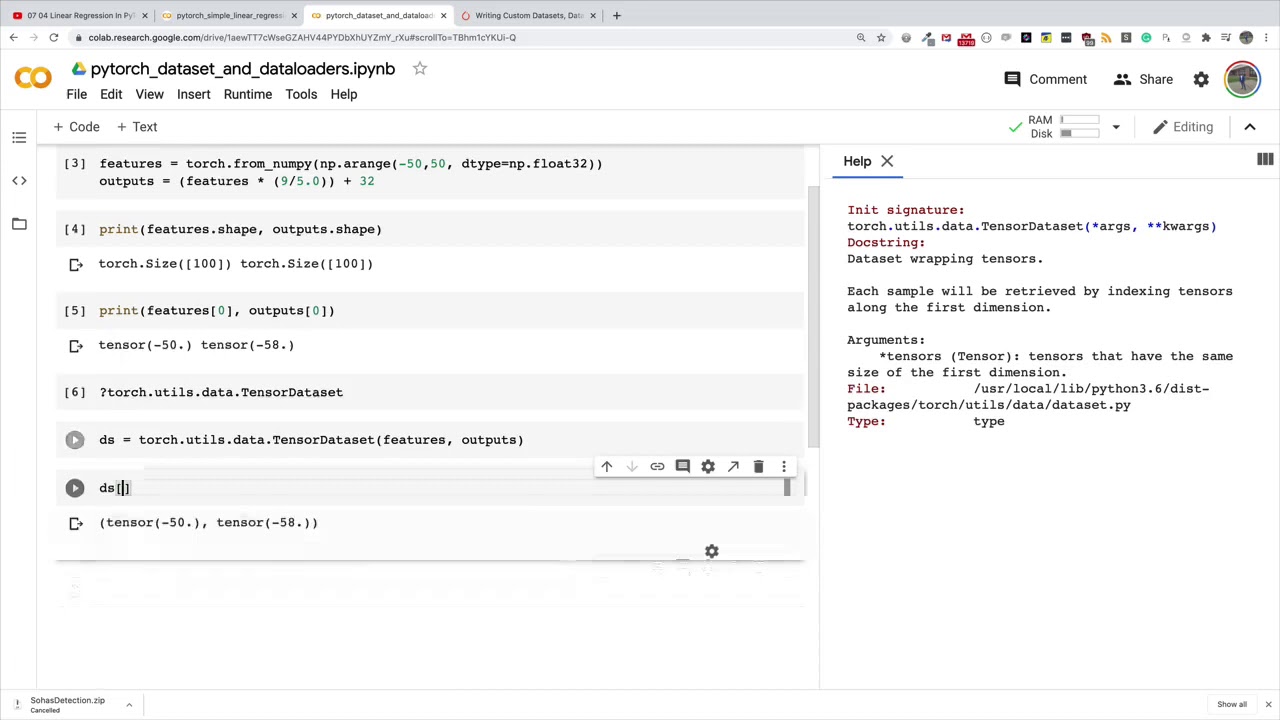Click the print(features[0], outputs[0]) cell
Viewport: 1280px width, 720px height.
[430, 311]
